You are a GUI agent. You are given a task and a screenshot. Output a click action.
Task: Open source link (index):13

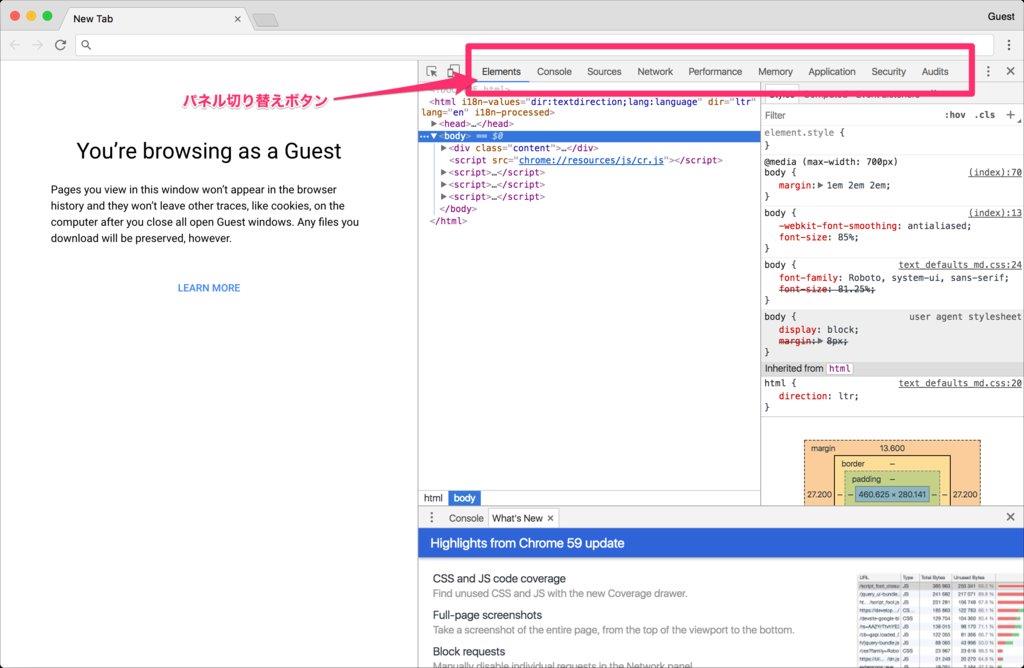995,213
